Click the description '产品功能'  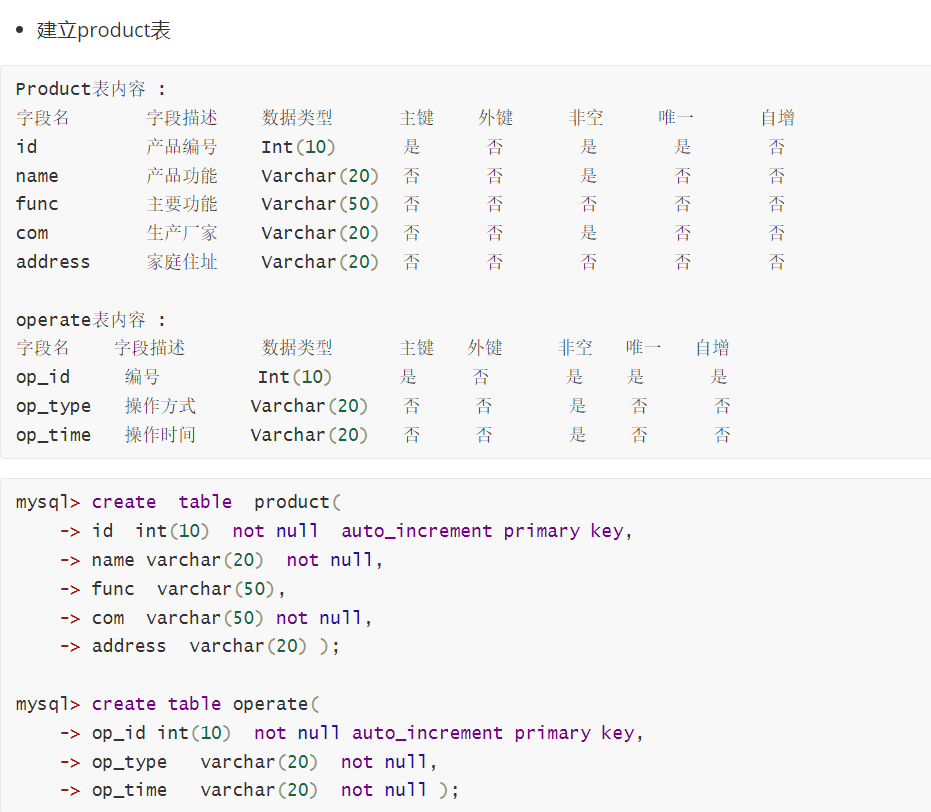click(x=182, y=176)
